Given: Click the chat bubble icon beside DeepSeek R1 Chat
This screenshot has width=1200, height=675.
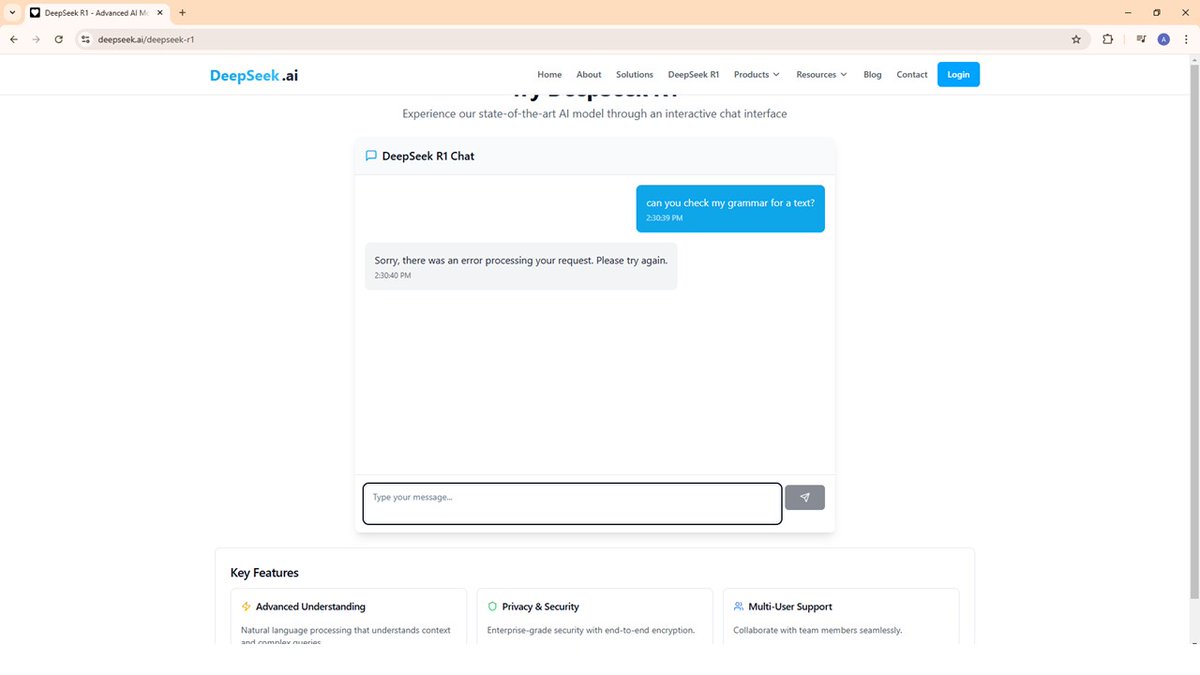Looking at the screenshot, I should pyautogui.click(x=371, y=156).
